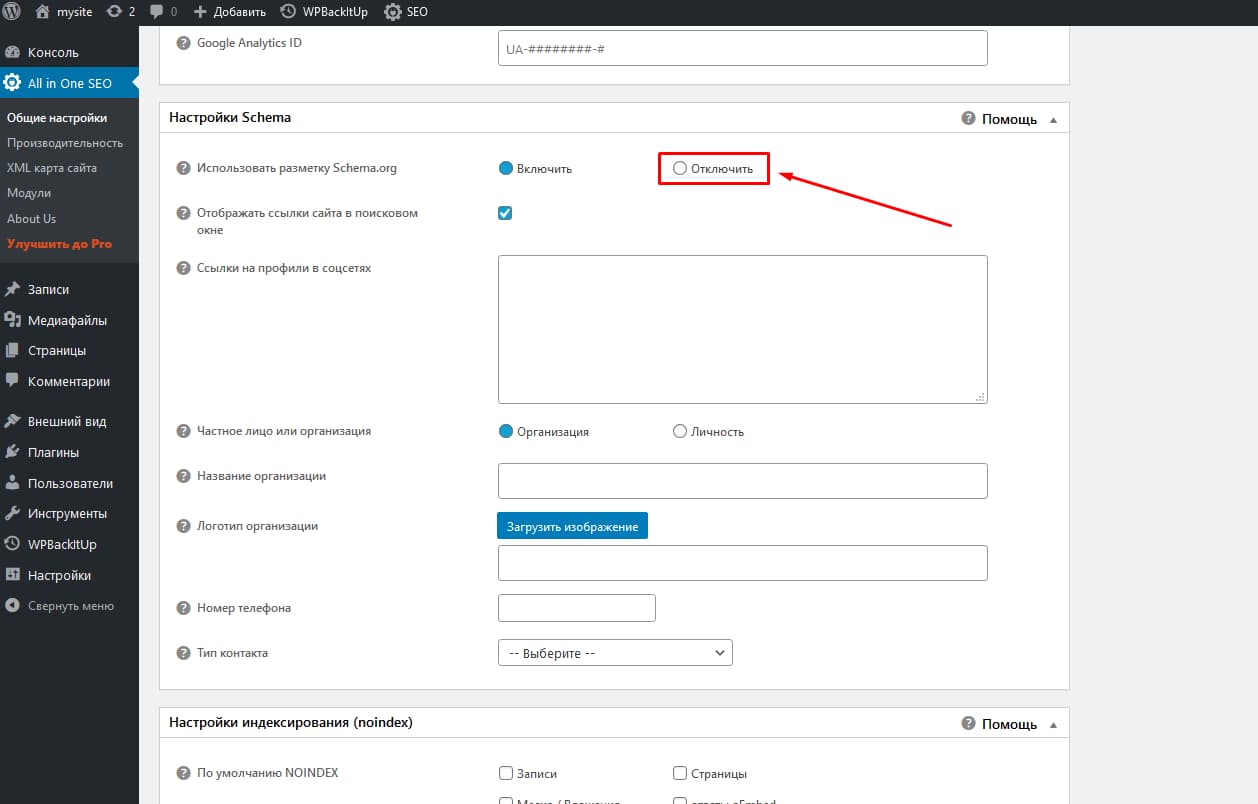
Task: Collapse the noindex settings panel
Action: (x=1052, y=722)
